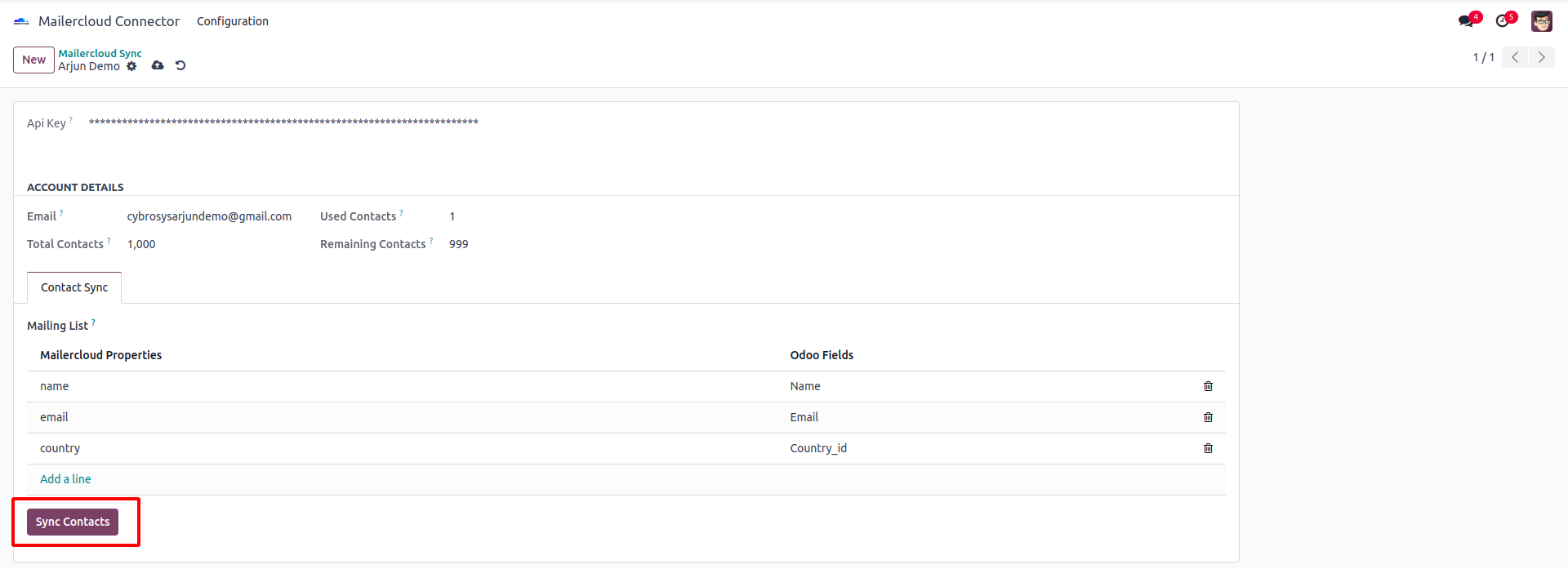This screenshot has height=569, width=1568.
Task: Click the Country_id Odoo field cell
Action: click(x=818, y=448)
